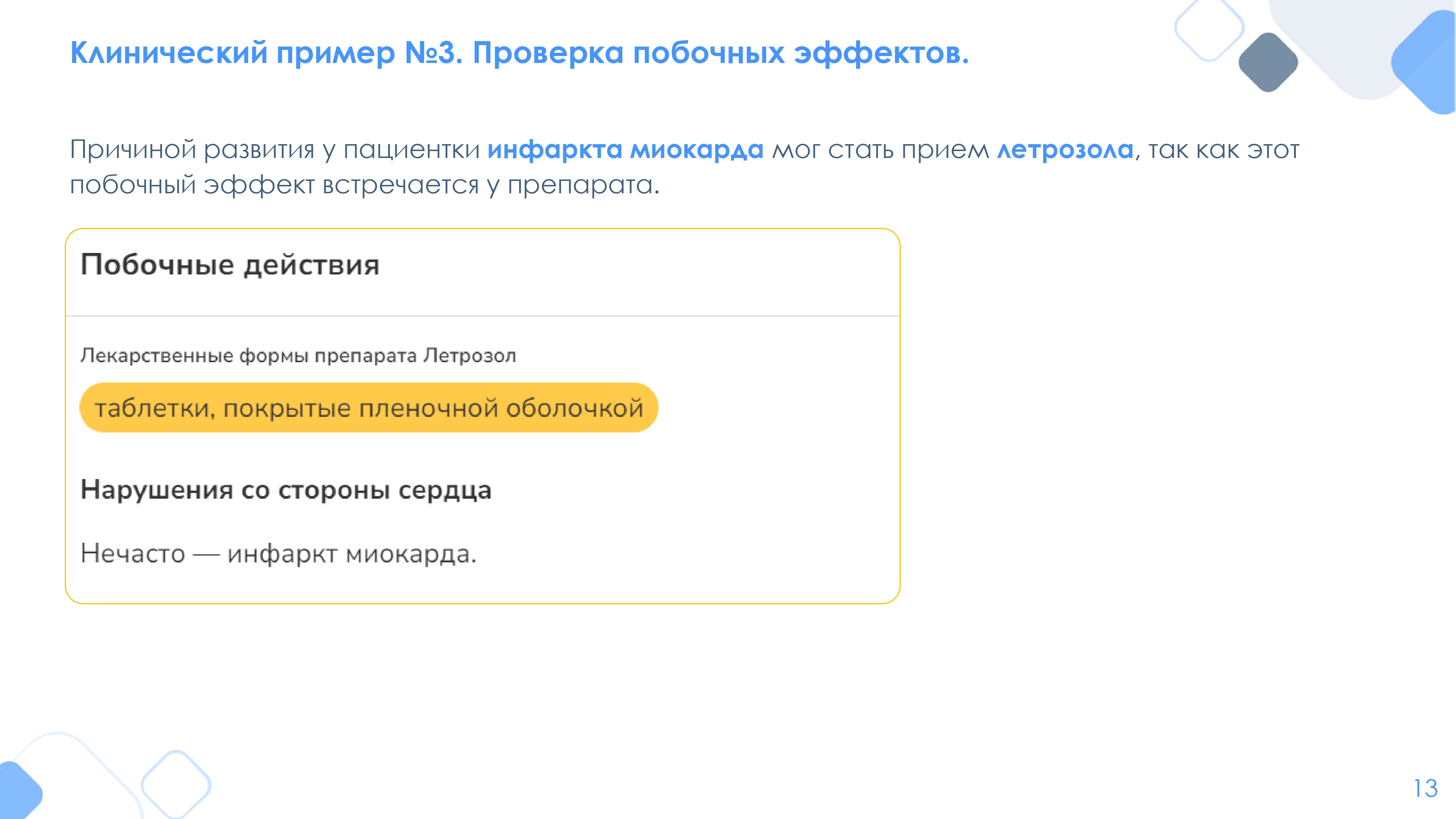The height and width of the screenshot is (819, 1456).
Task: Select the yellow tablet dosage form pill
Action: [368, 408]
